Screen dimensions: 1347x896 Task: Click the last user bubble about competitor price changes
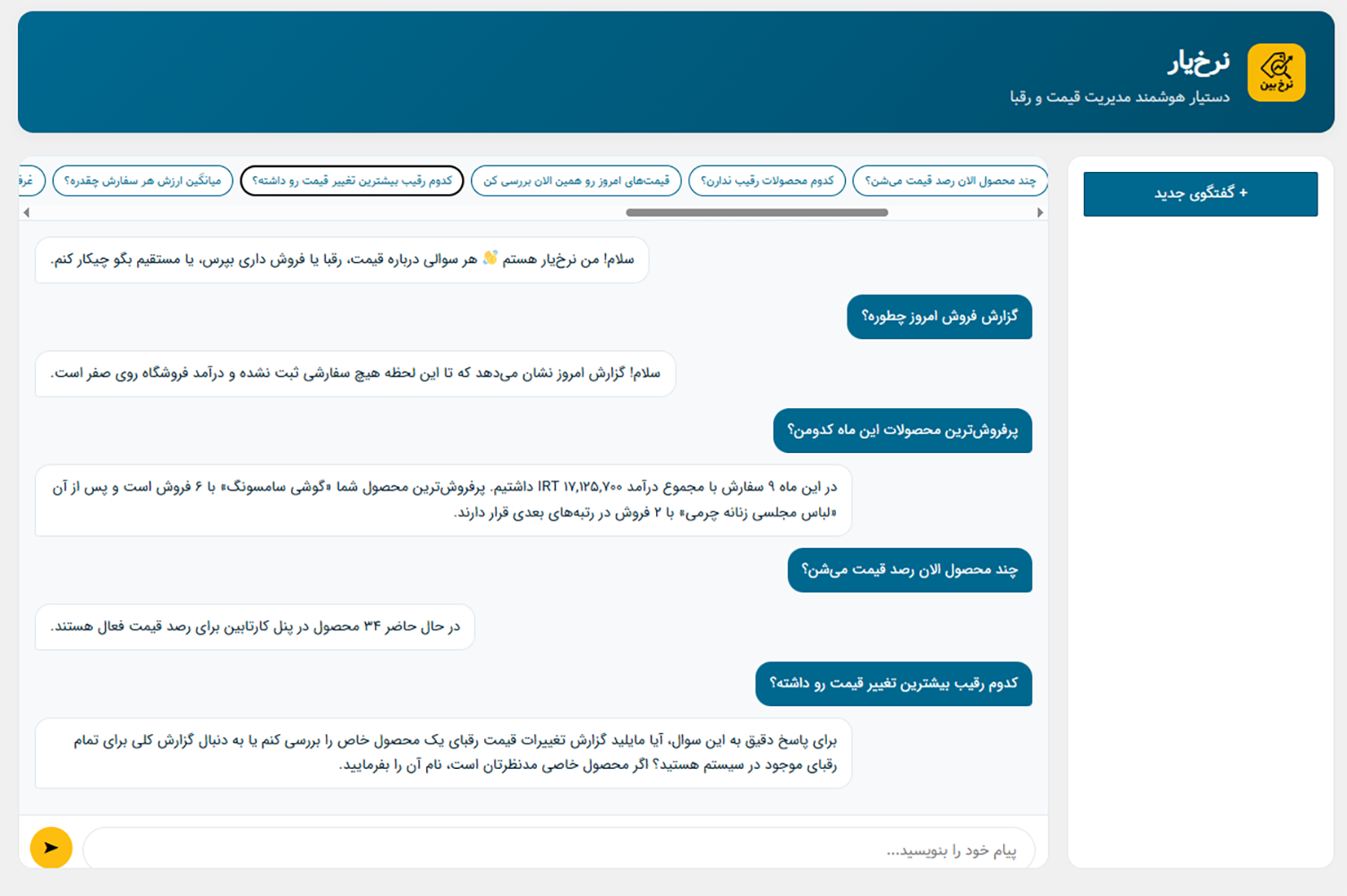893,684
